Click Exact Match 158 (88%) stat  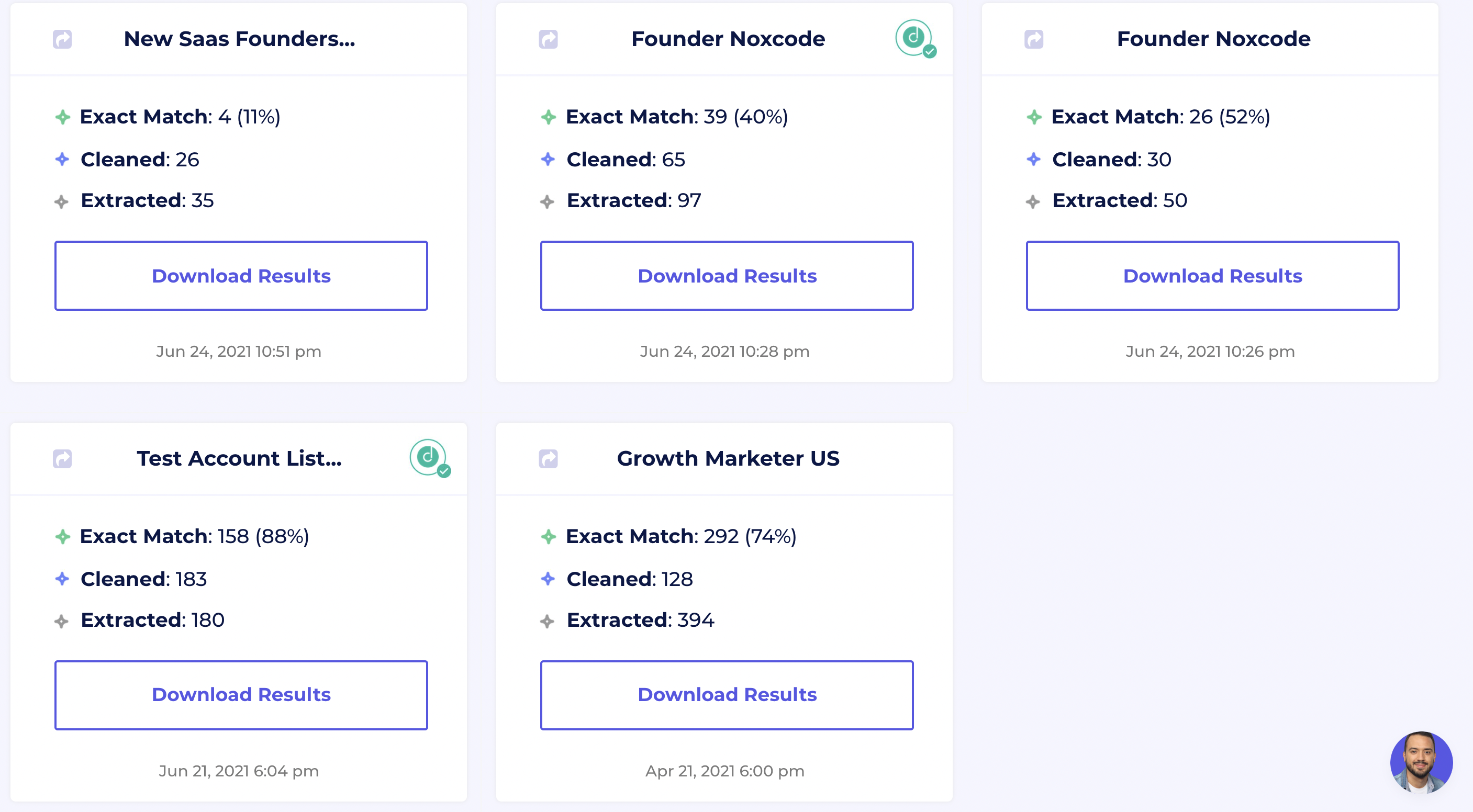click(x=194, y=537)
